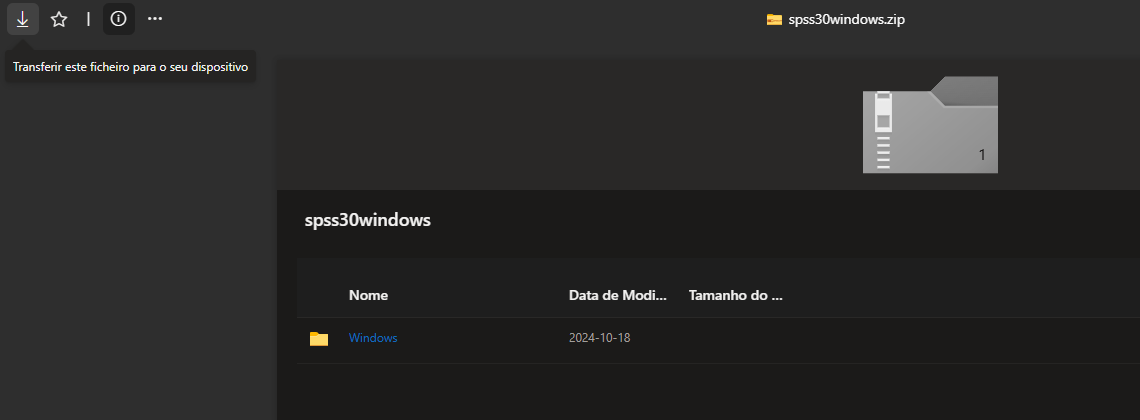Click the zip file icon beside spss30windows.zip
1140x420 pixels.
tap(774, 20)
